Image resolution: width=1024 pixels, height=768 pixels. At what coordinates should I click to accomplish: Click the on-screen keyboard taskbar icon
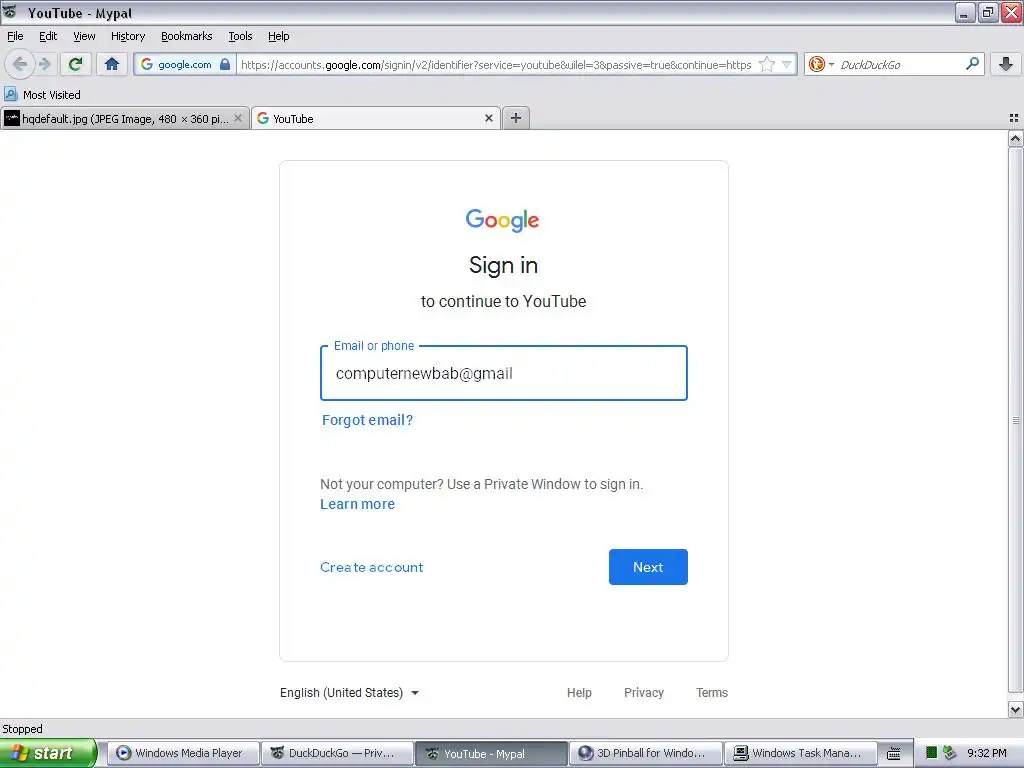[893, 754]
